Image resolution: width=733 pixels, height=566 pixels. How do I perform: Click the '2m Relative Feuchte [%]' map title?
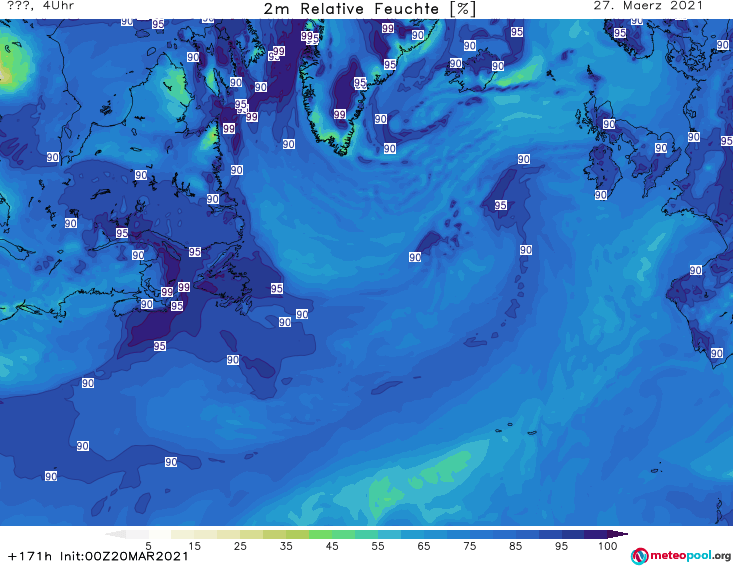coord(369,8)
